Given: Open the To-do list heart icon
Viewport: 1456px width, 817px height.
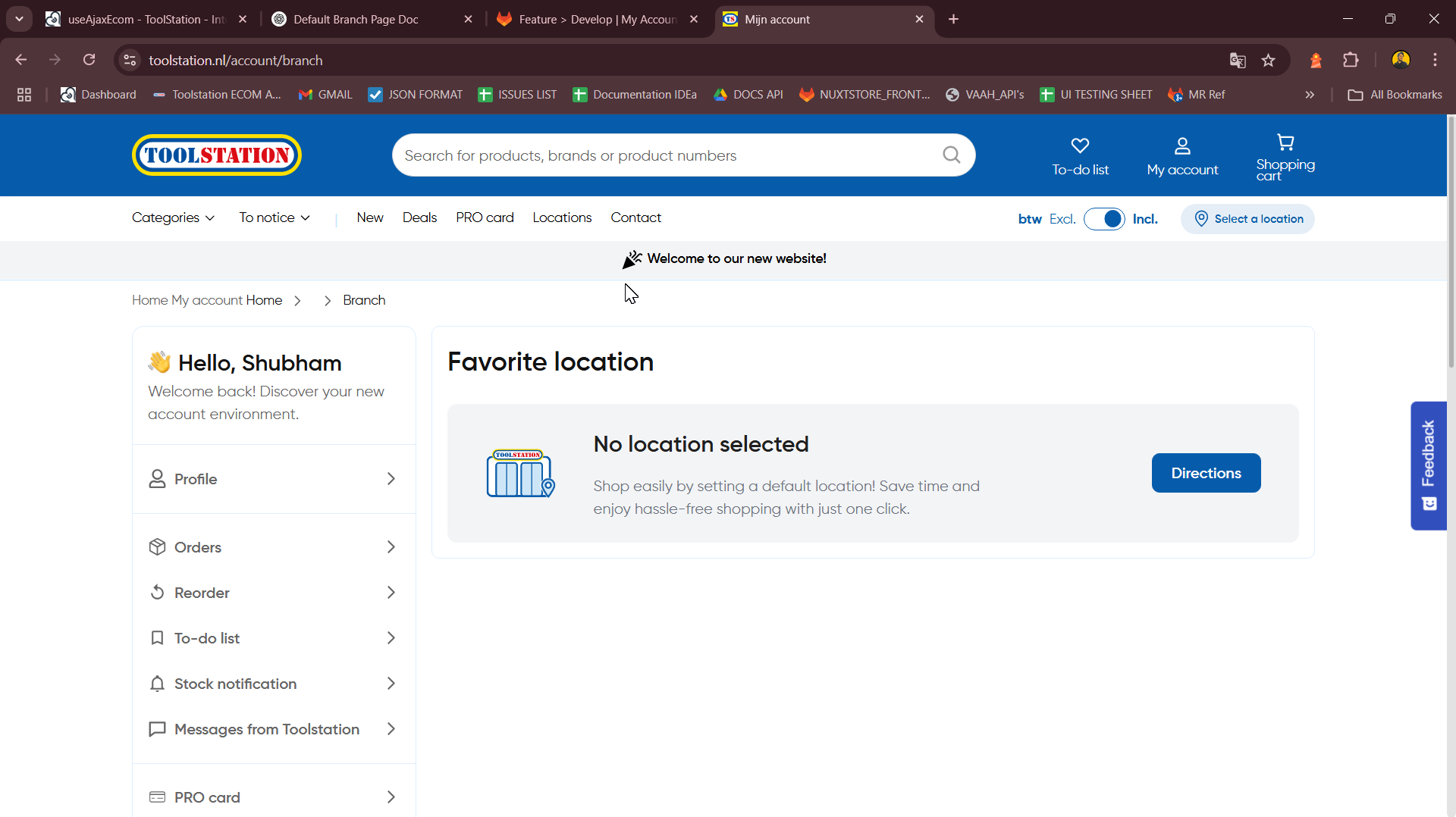Looking at the screenshot, I should 1080,146.
